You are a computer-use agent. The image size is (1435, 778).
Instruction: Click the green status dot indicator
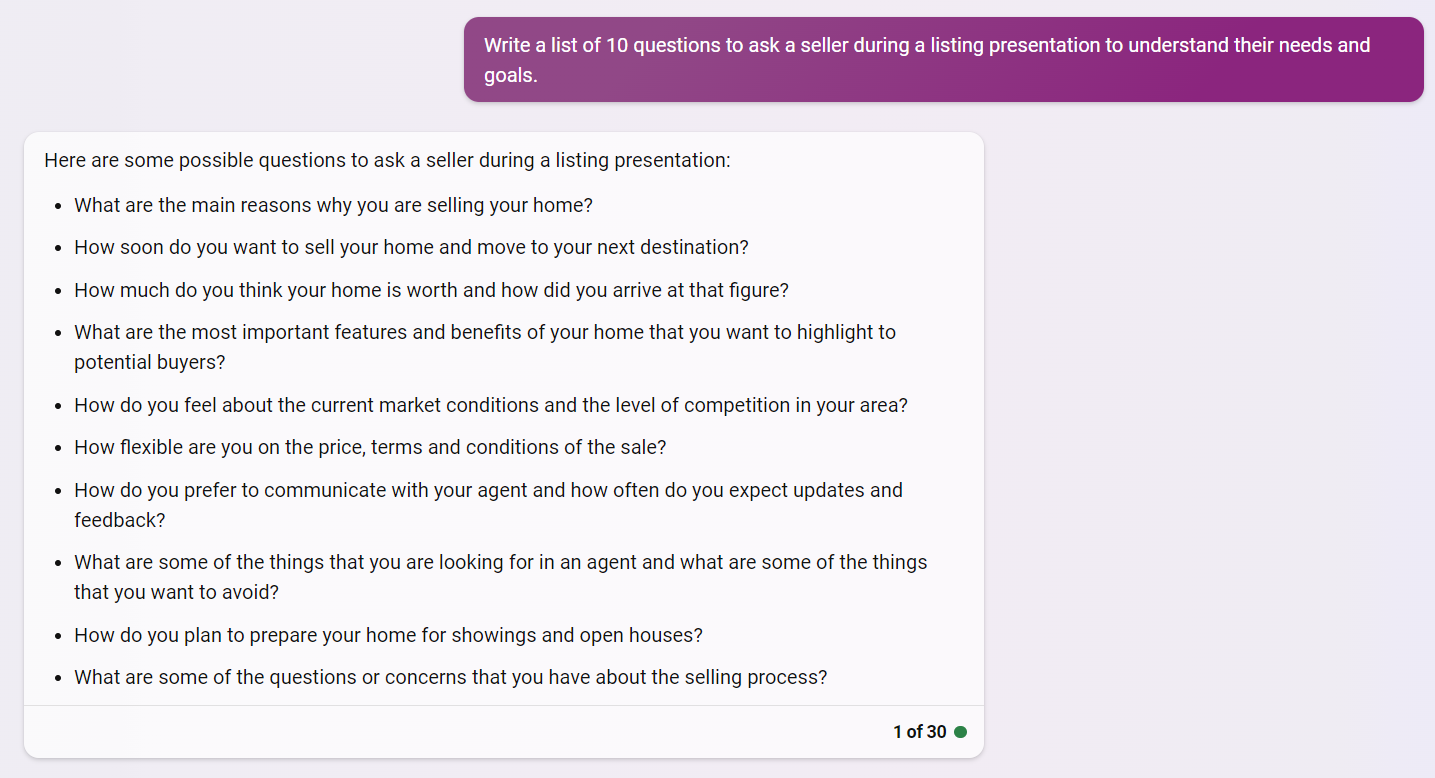coord(961,731)
